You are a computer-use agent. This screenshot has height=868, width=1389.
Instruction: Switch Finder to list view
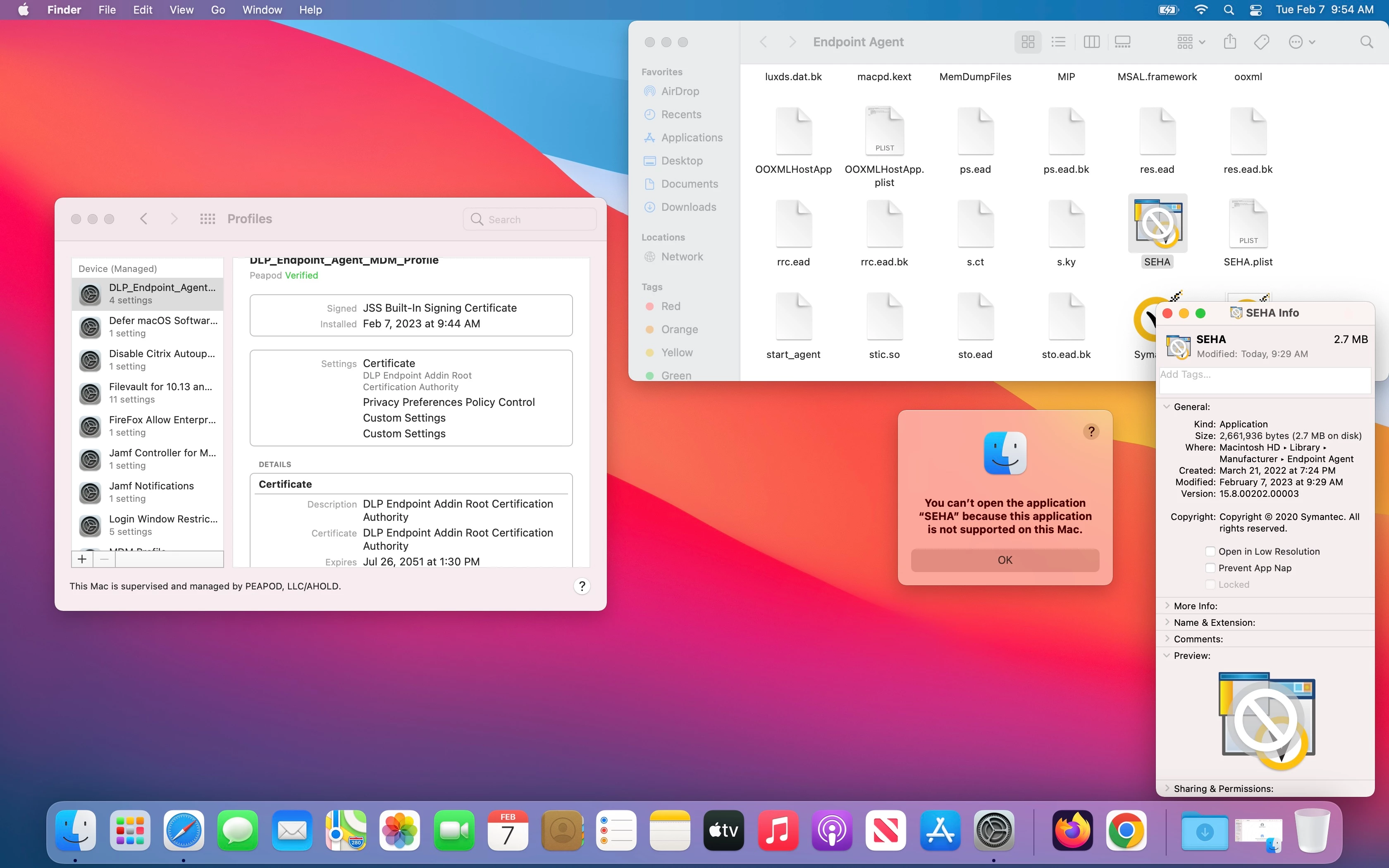tap(1058, 42)
